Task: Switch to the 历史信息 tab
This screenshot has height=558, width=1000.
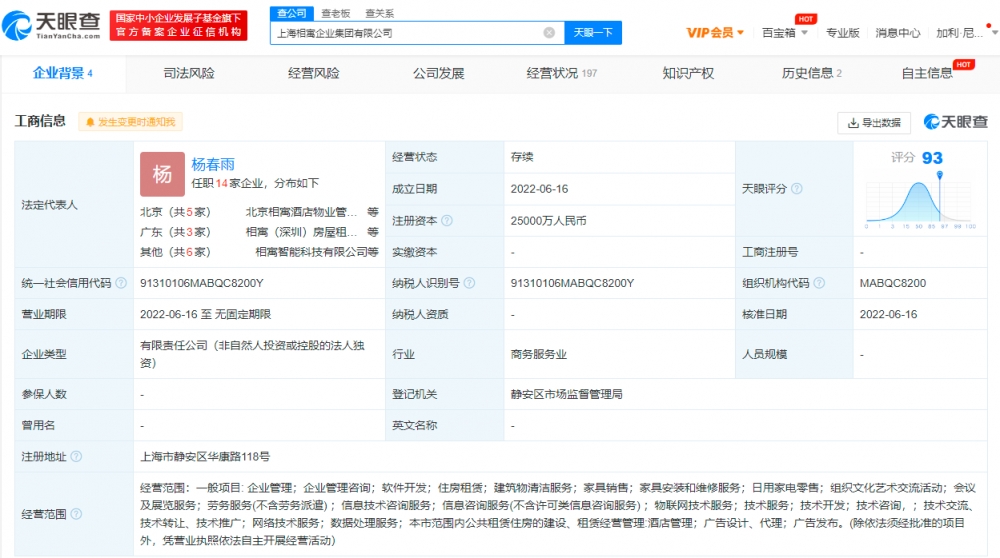Action: point(811,73)
